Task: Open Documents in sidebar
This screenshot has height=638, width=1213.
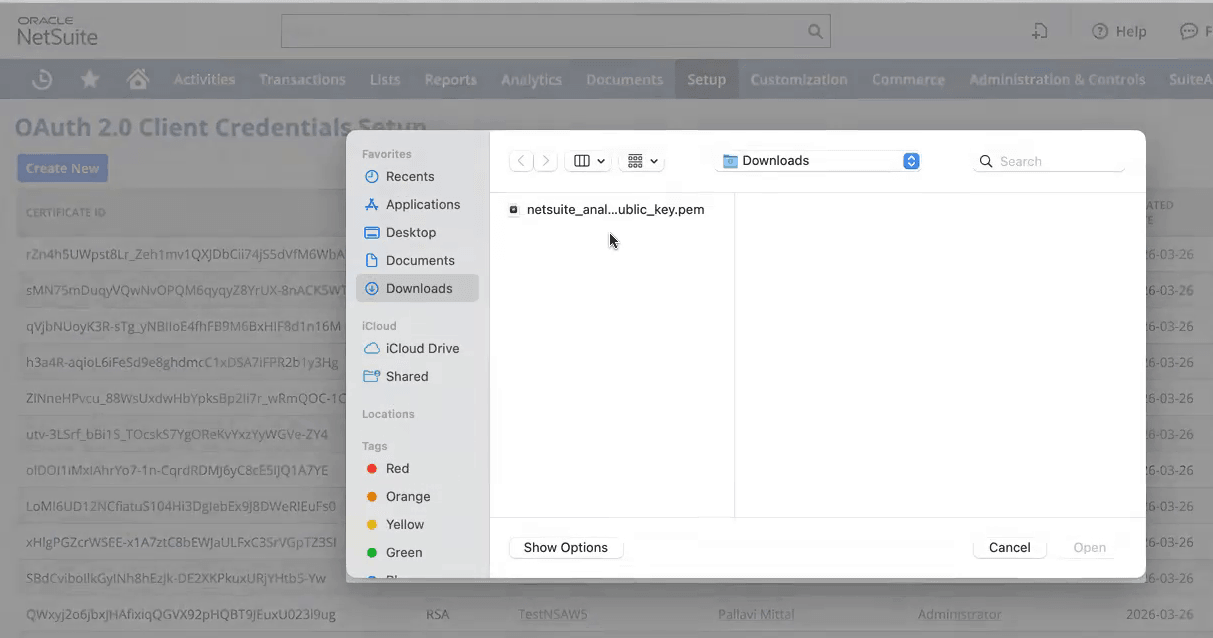Action: (x=420, y=260)
